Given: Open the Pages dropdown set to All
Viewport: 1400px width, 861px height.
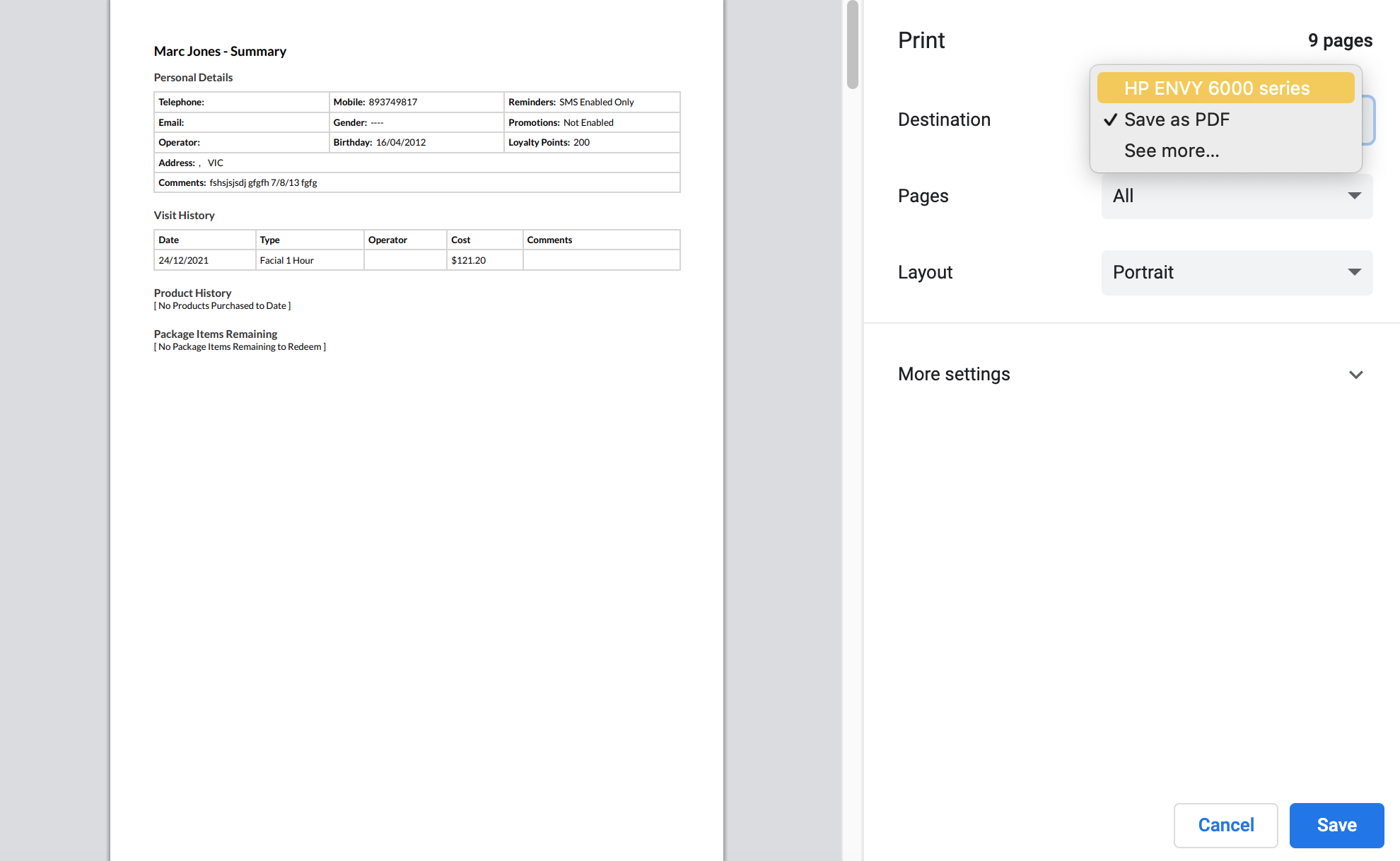Looking at the screenshot, I should [1237, 196].
